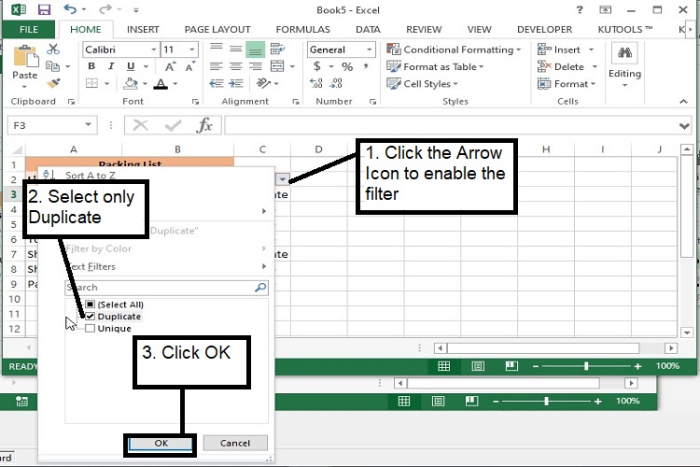Viewport: 700px width, 467px height.
Task: Click the Orientation icon
Action: pyautogui.click(x=263, y=83)
